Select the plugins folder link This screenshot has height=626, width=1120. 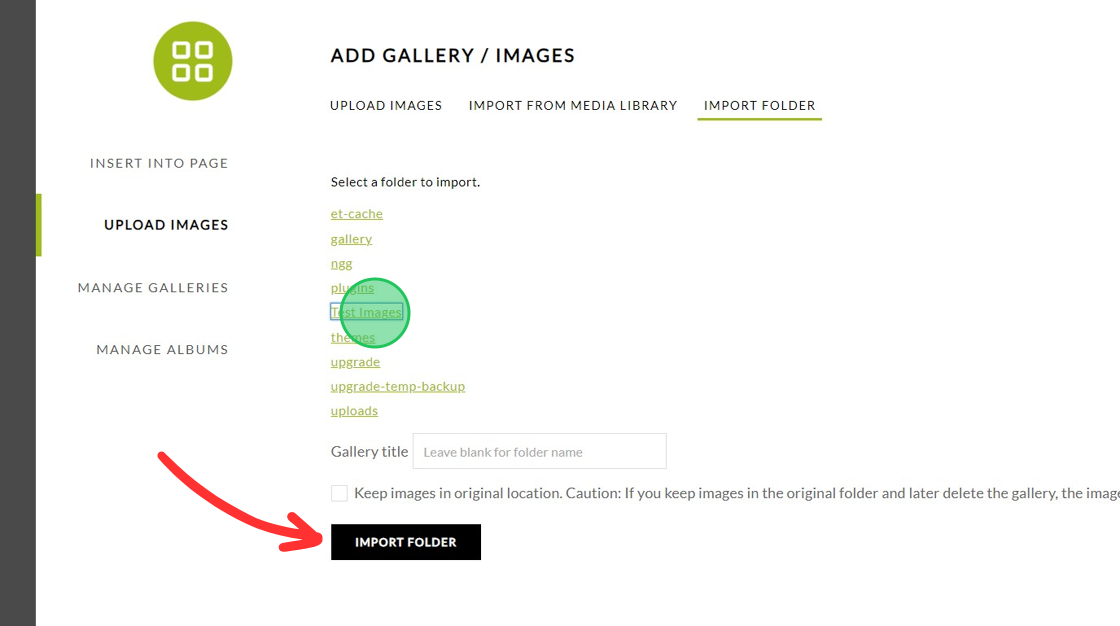[x=352, y=287]
